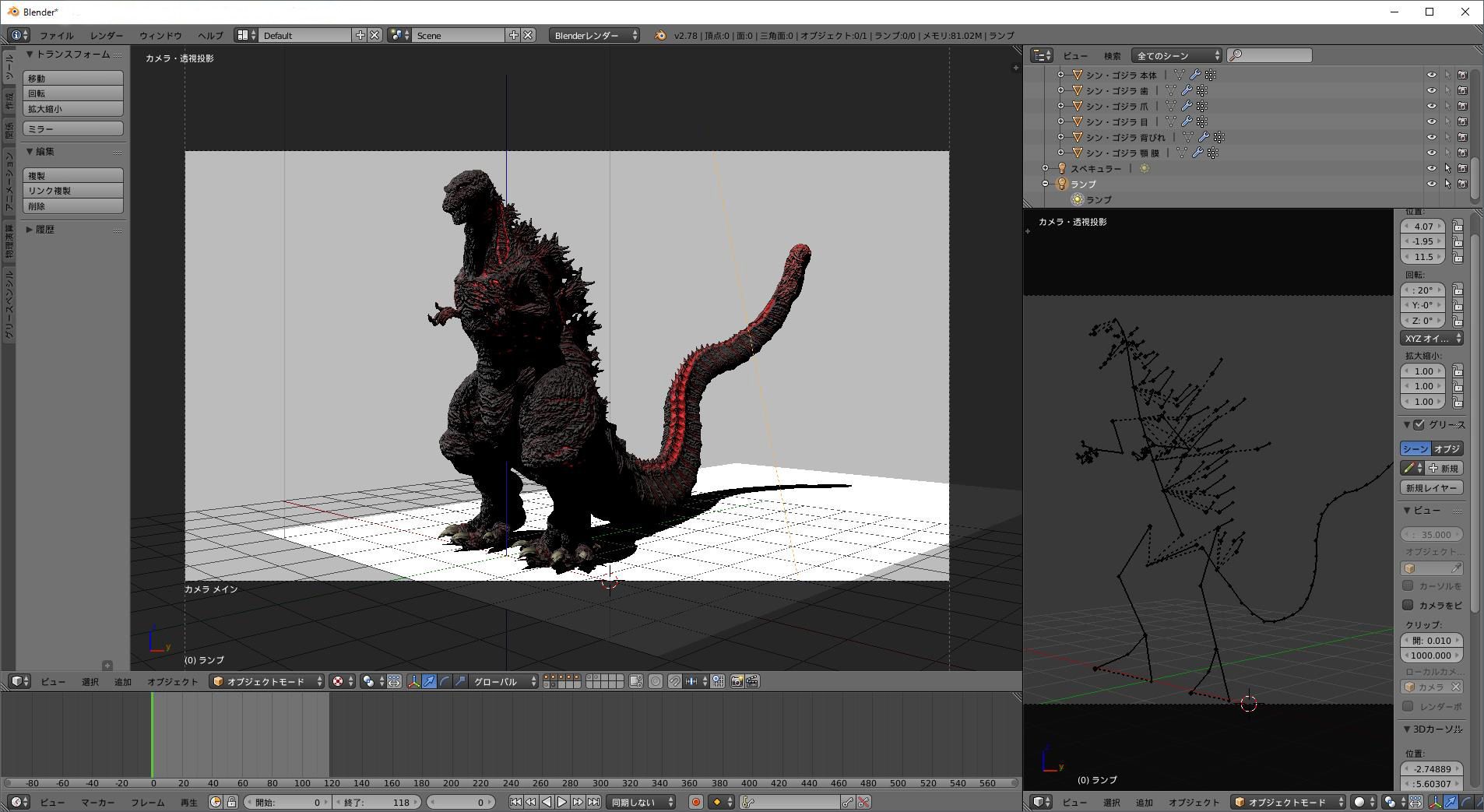Toggle renderability camera of シン・ゴジラ 目
The width and height of the screenshot is (1484, 812).
tap(1462, 122)
